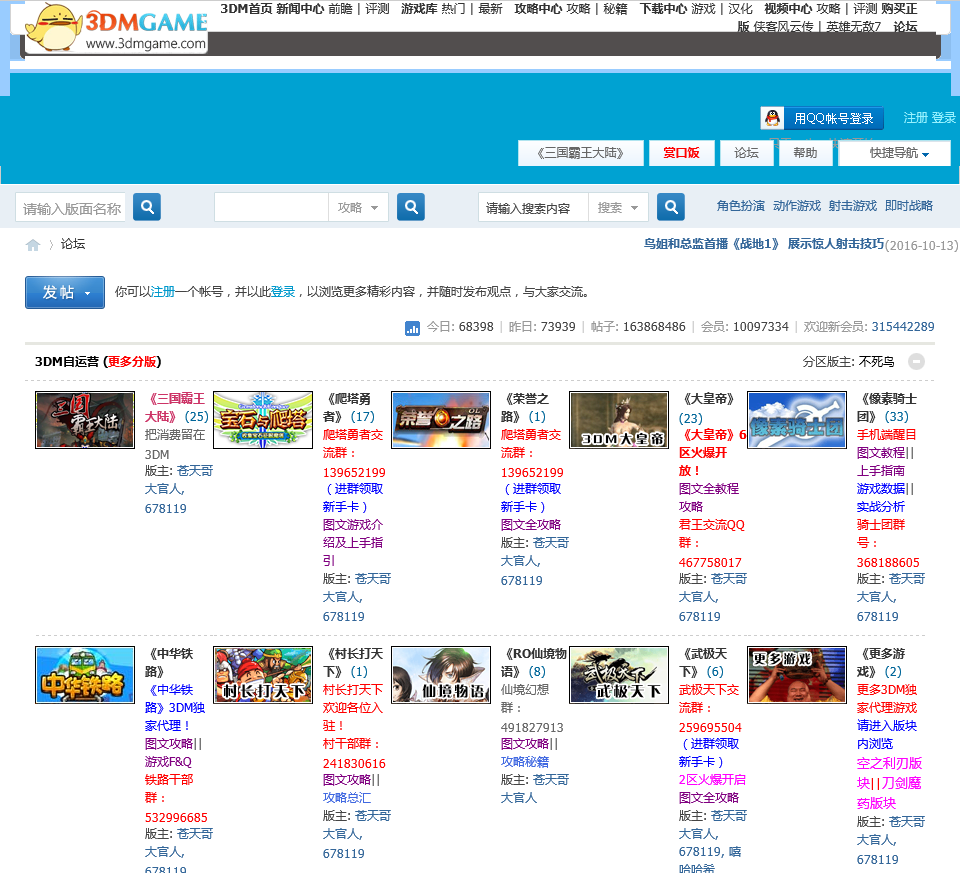Click 新闻中心 in top menu
This screenshot has height=873, width=960.
(300, 9)
